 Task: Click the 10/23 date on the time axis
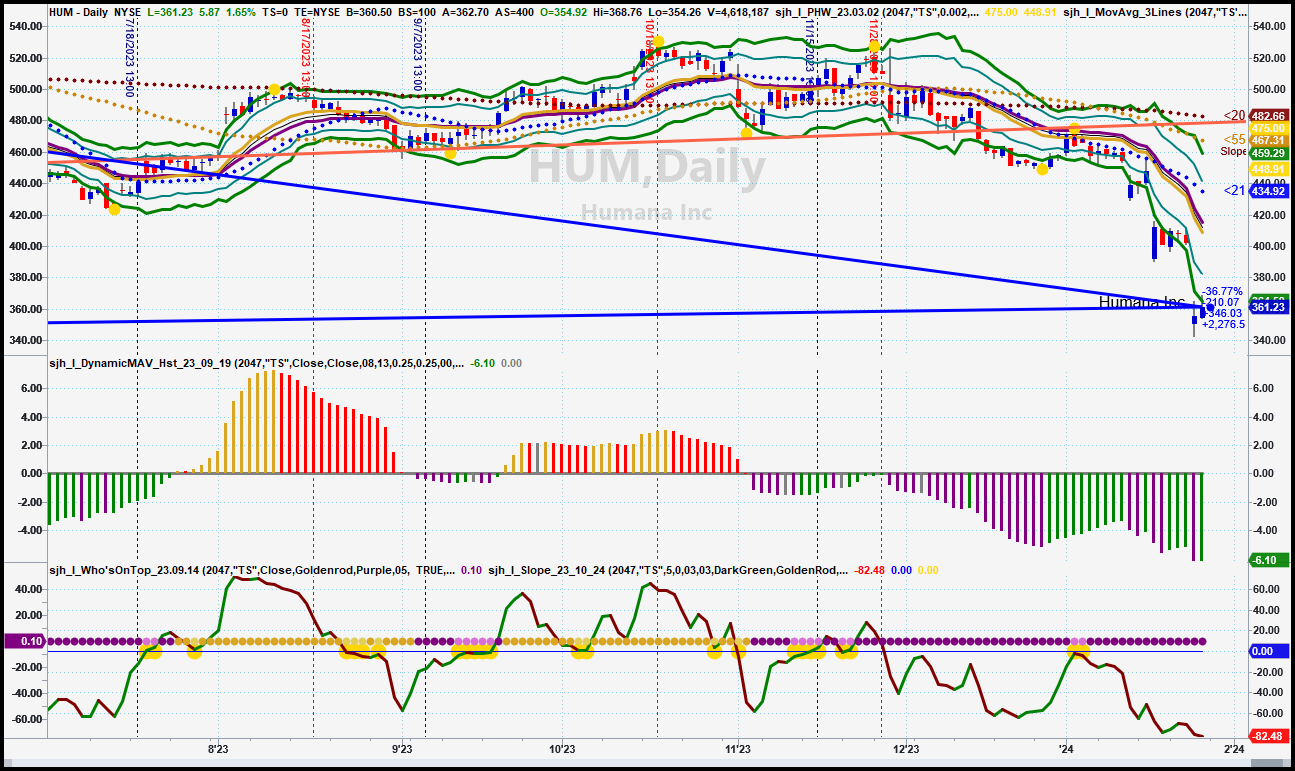point(562,748)
